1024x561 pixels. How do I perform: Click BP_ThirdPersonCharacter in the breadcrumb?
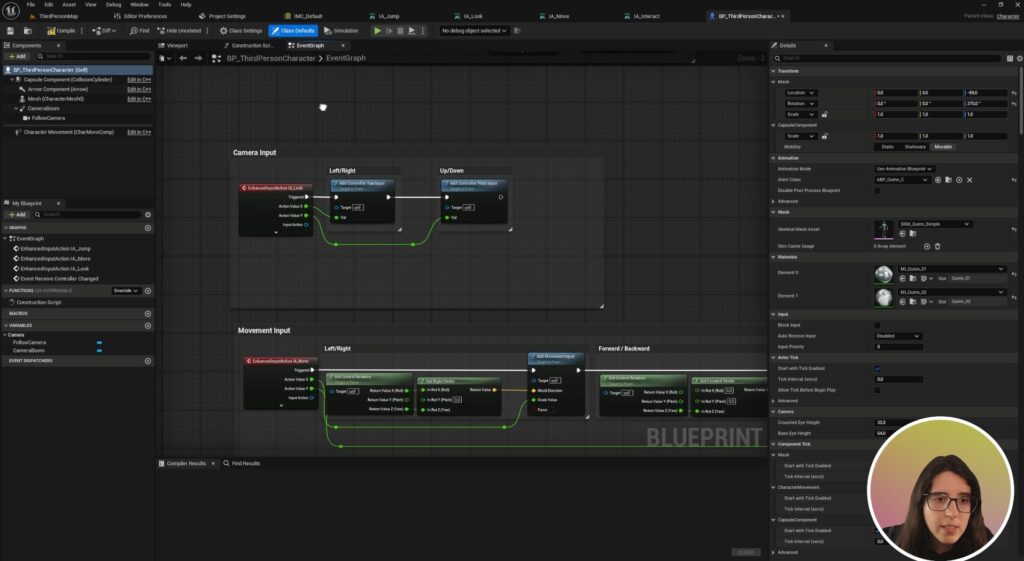pos(271,58)
